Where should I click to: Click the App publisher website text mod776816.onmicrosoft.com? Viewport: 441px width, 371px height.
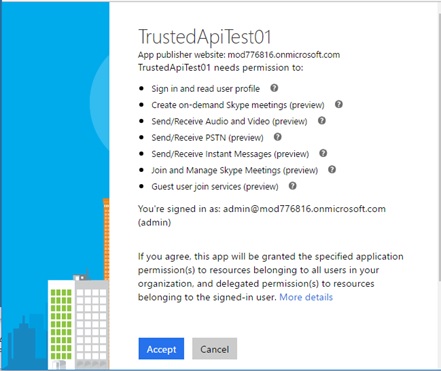[284, 55]
